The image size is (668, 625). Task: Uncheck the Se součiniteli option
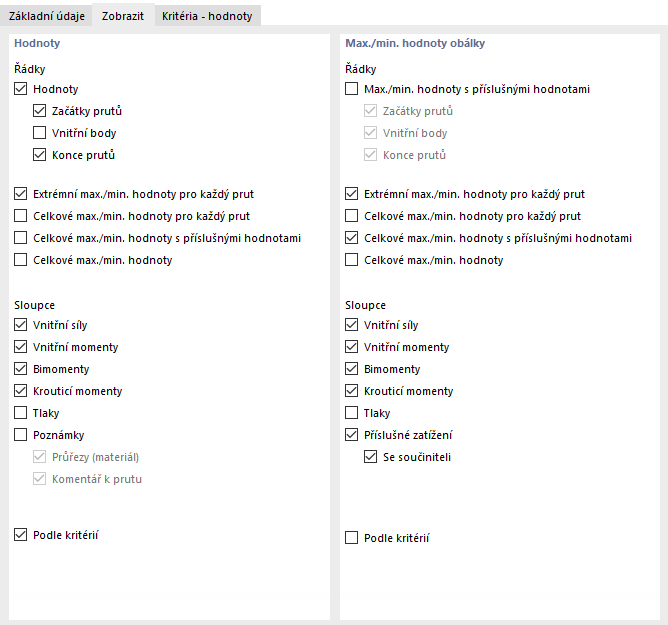371,457
